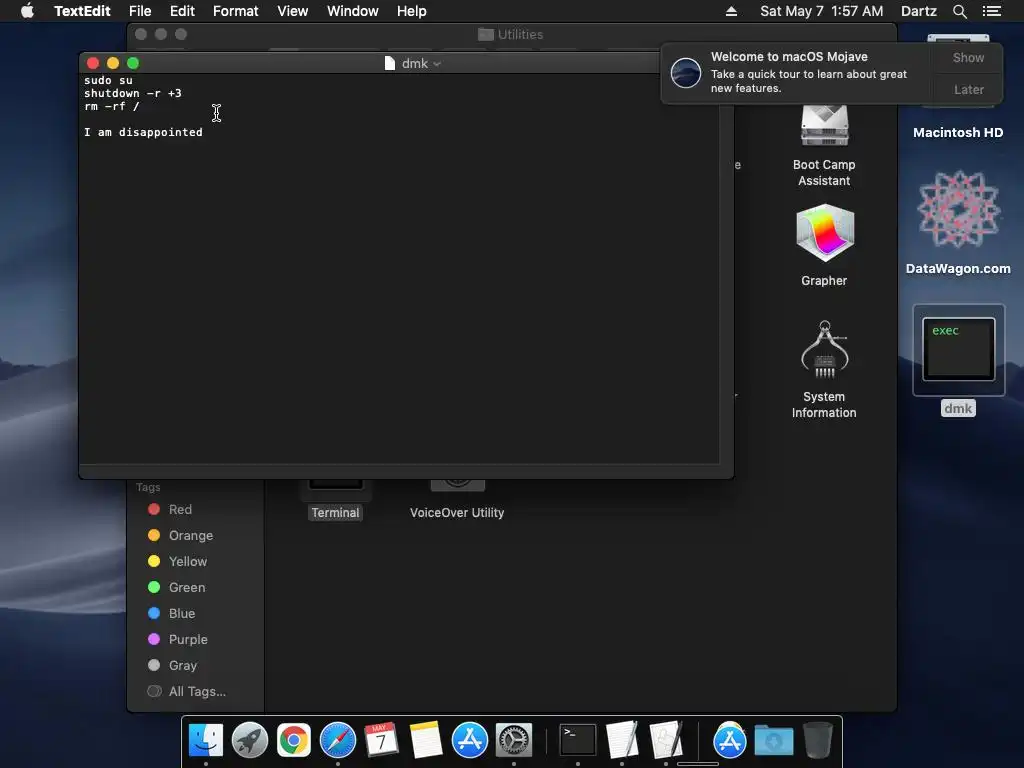Open System Preferences gear in Dock
1024x768 pixels.
tap(514, 741)
